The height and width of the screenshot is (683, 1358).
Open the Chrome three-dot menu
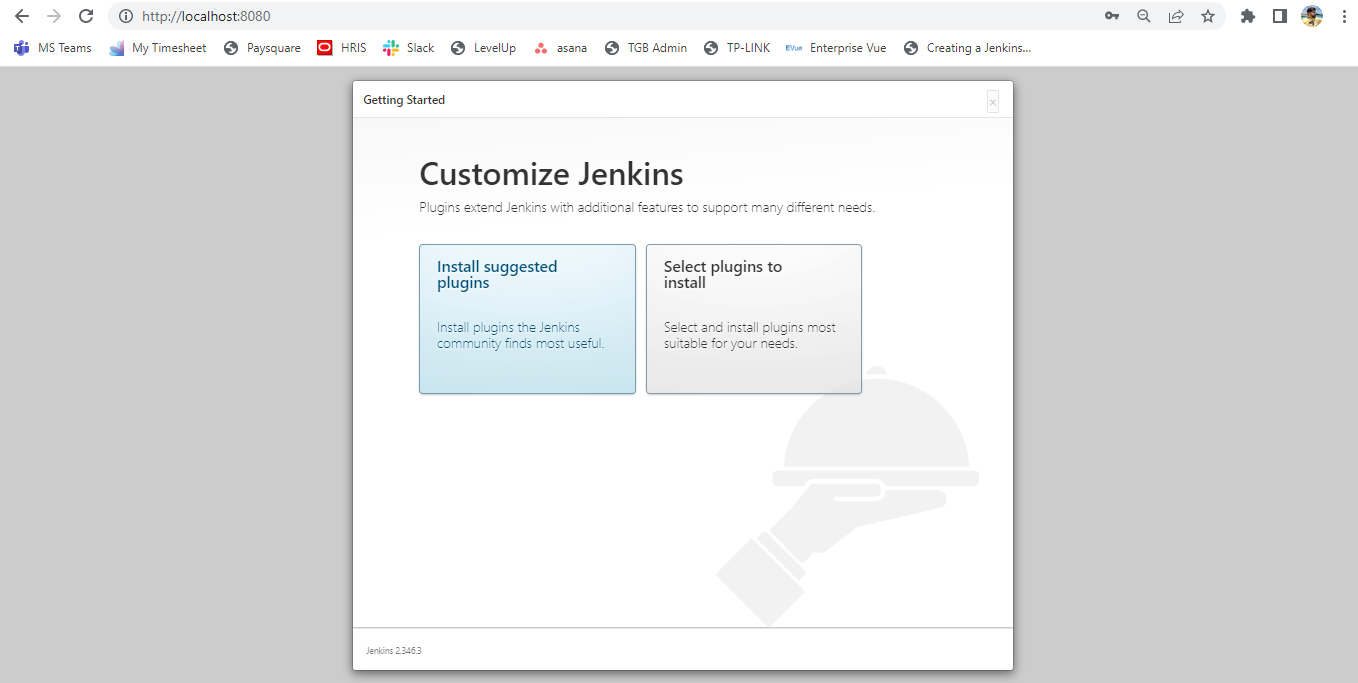(1343, 16)
